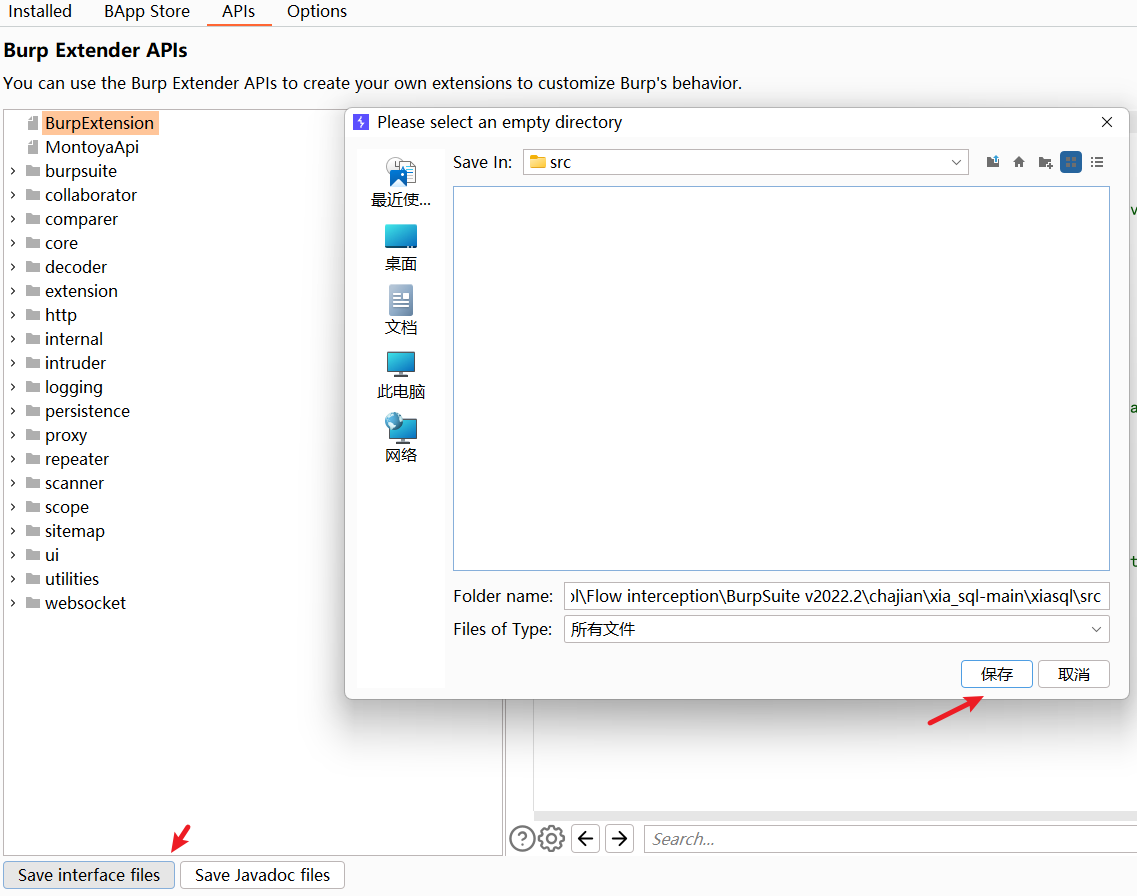The image size is (1137, 896).
Task: Click the up-one-level folder icon
Action: (993, 162)
